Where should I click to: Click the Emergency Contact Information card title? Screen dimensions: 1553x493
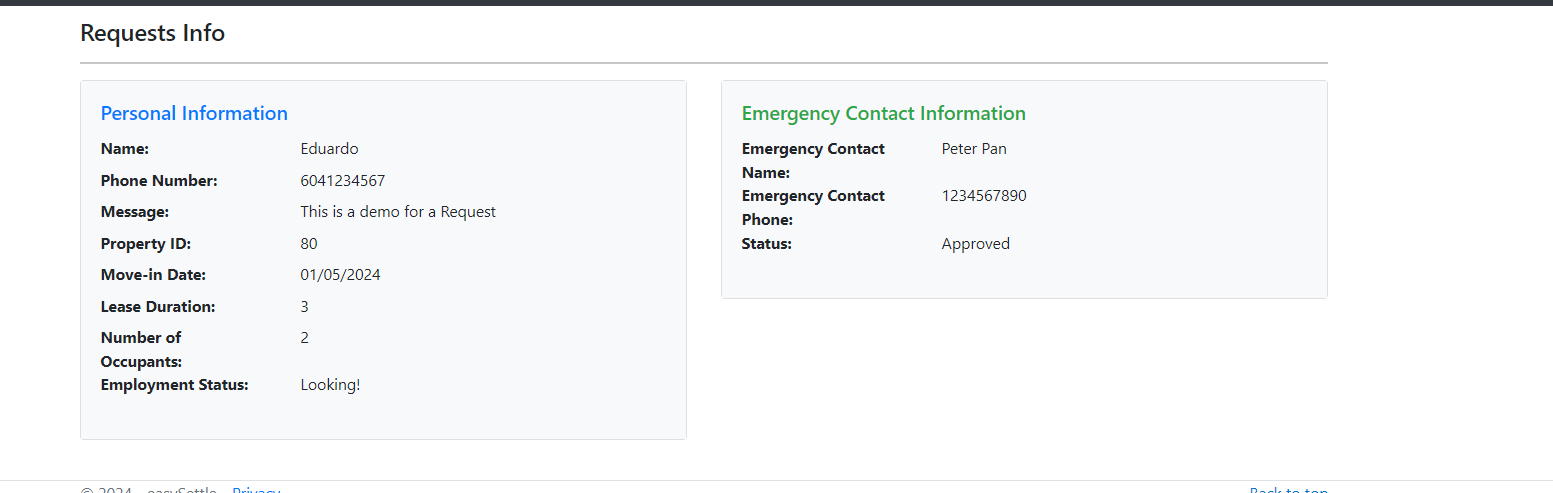[x=883, y=113]
